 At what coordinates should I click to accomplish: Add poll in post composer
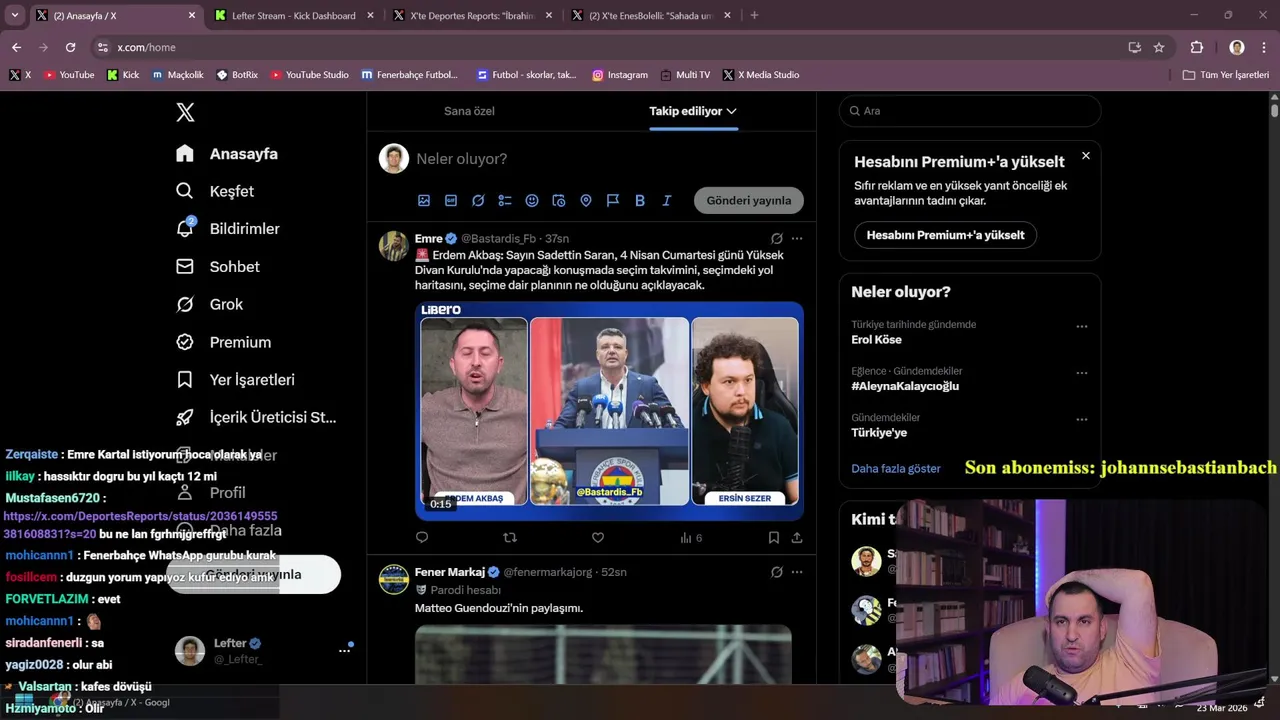(505, 200)
